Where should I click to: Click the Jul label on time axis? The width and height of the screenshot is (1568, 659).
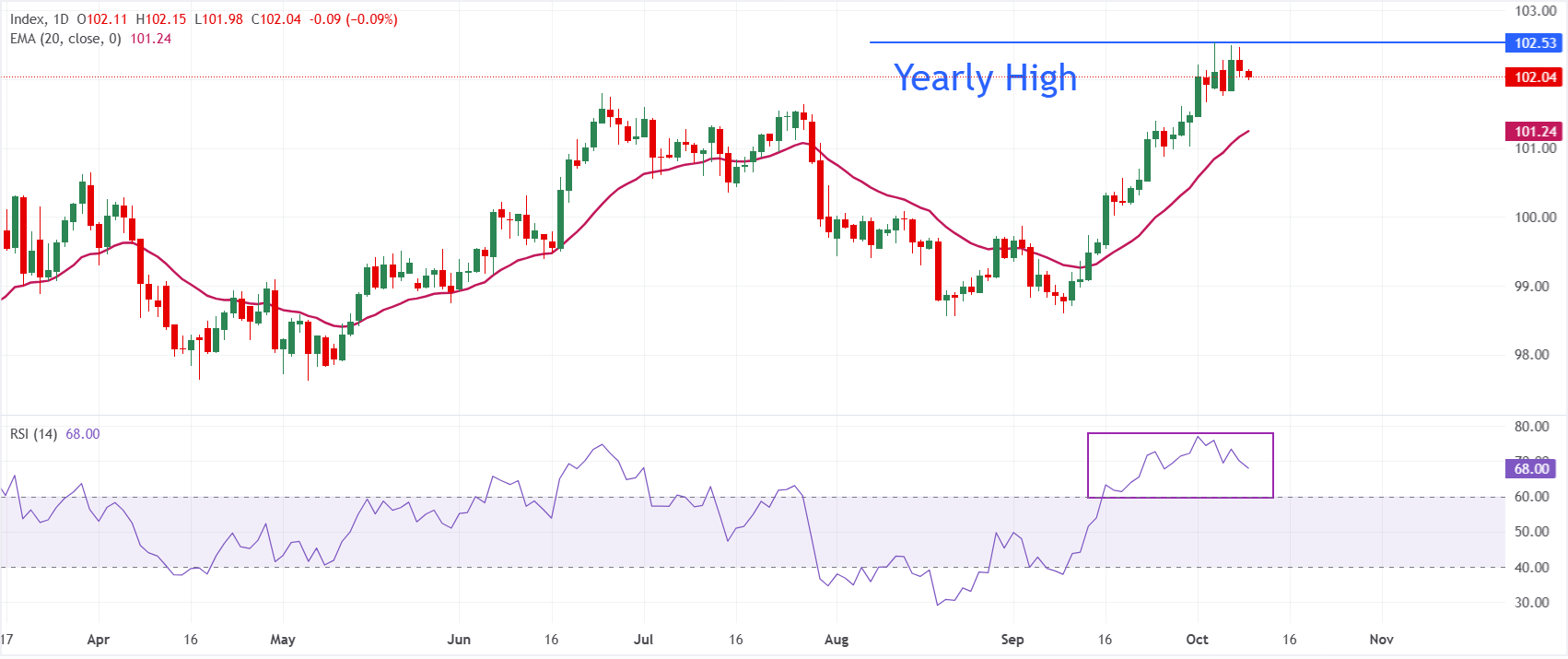coord(643,640)
